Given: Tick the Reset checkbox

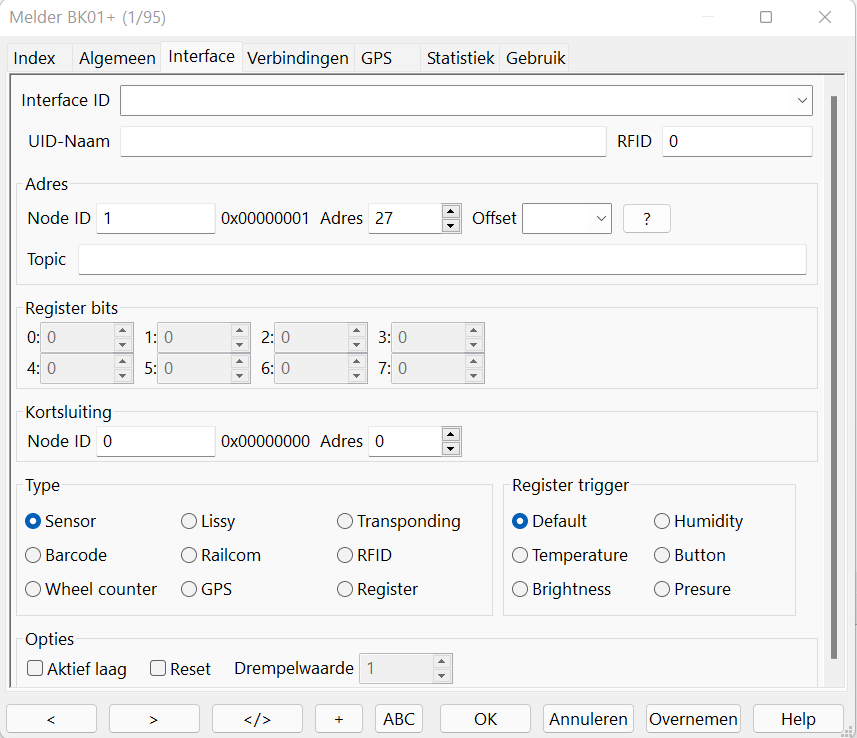Looking at the screenshot, I should [x=158, y=669].
